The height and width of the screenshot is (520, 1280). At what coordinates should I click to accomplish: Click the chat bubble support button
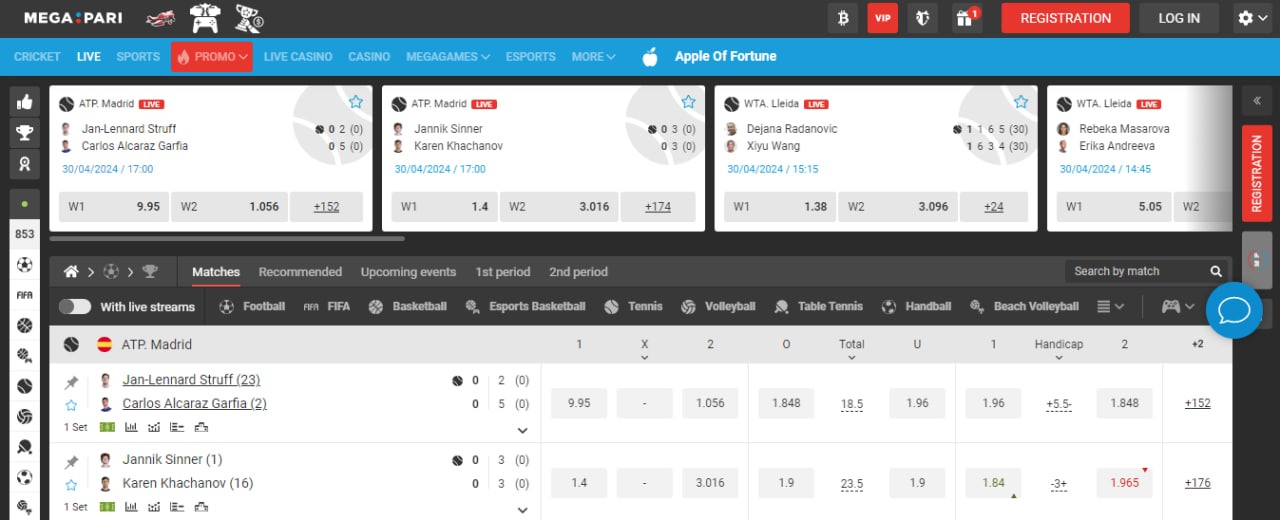1235,310
